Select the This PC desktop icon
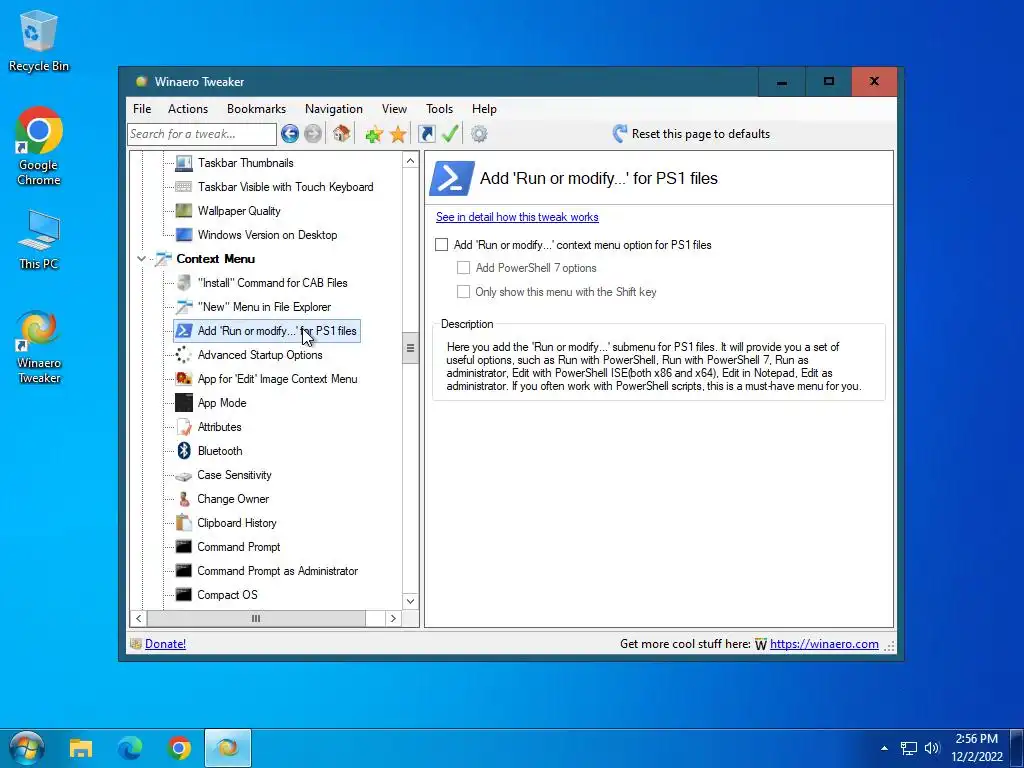Screen dimensions: 1024x768 (39, 240)
